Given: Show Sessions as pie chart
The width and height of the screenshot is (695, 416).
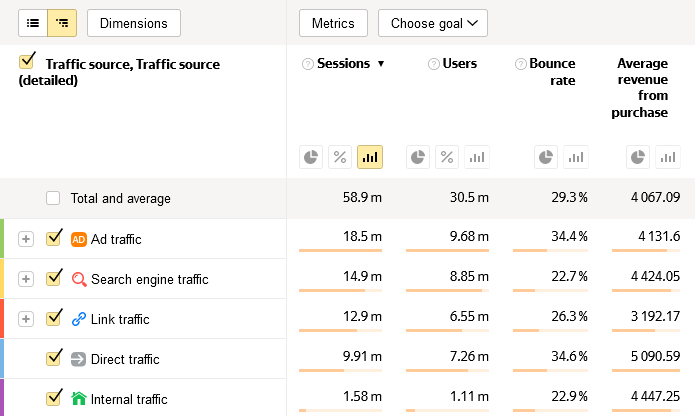Looking at the screenshot, I should tap(311, 157).
